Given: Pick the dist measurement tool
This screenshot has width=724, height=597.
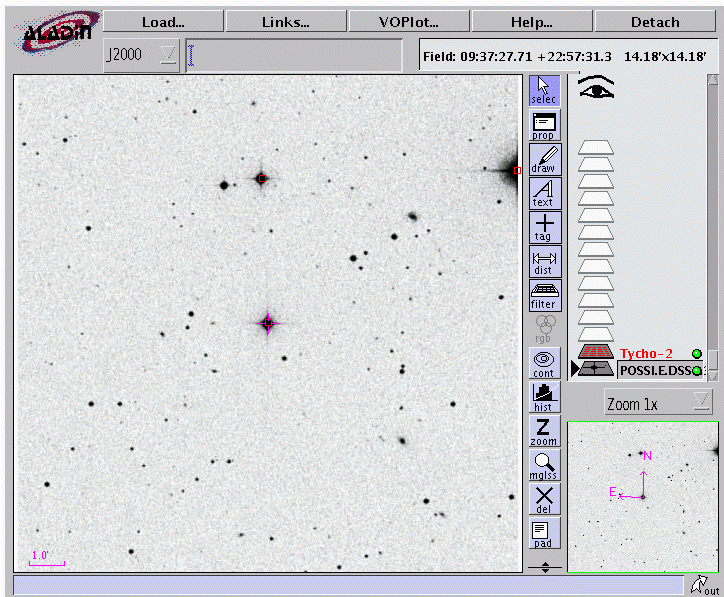Looking at the screenshot, I should click(545, 261).
